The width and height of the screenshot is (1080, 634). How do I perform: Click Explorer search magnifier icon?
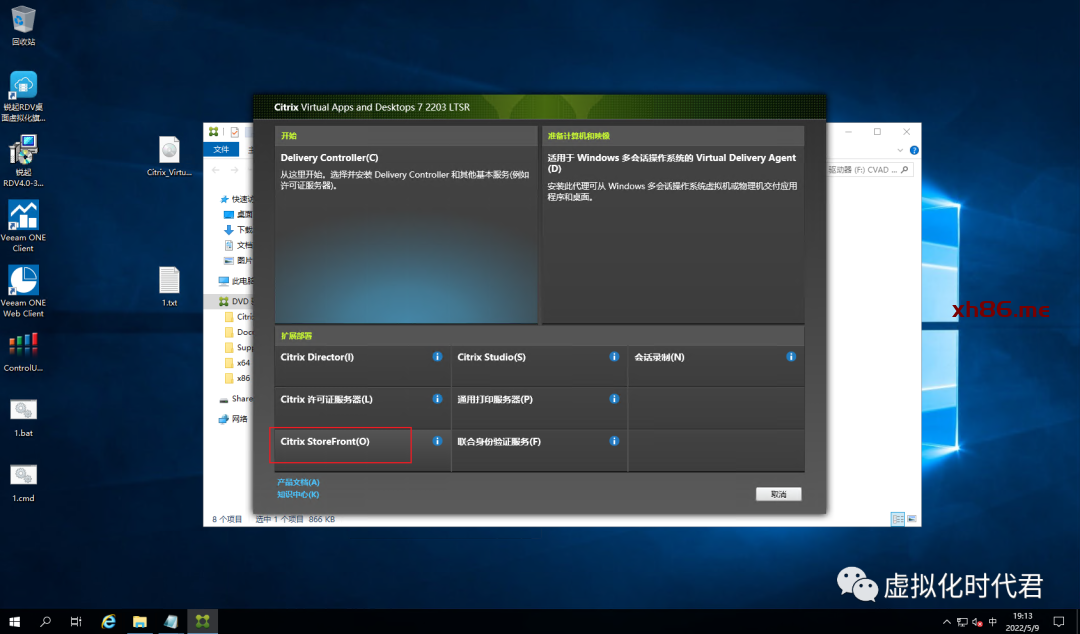(904, 170)
